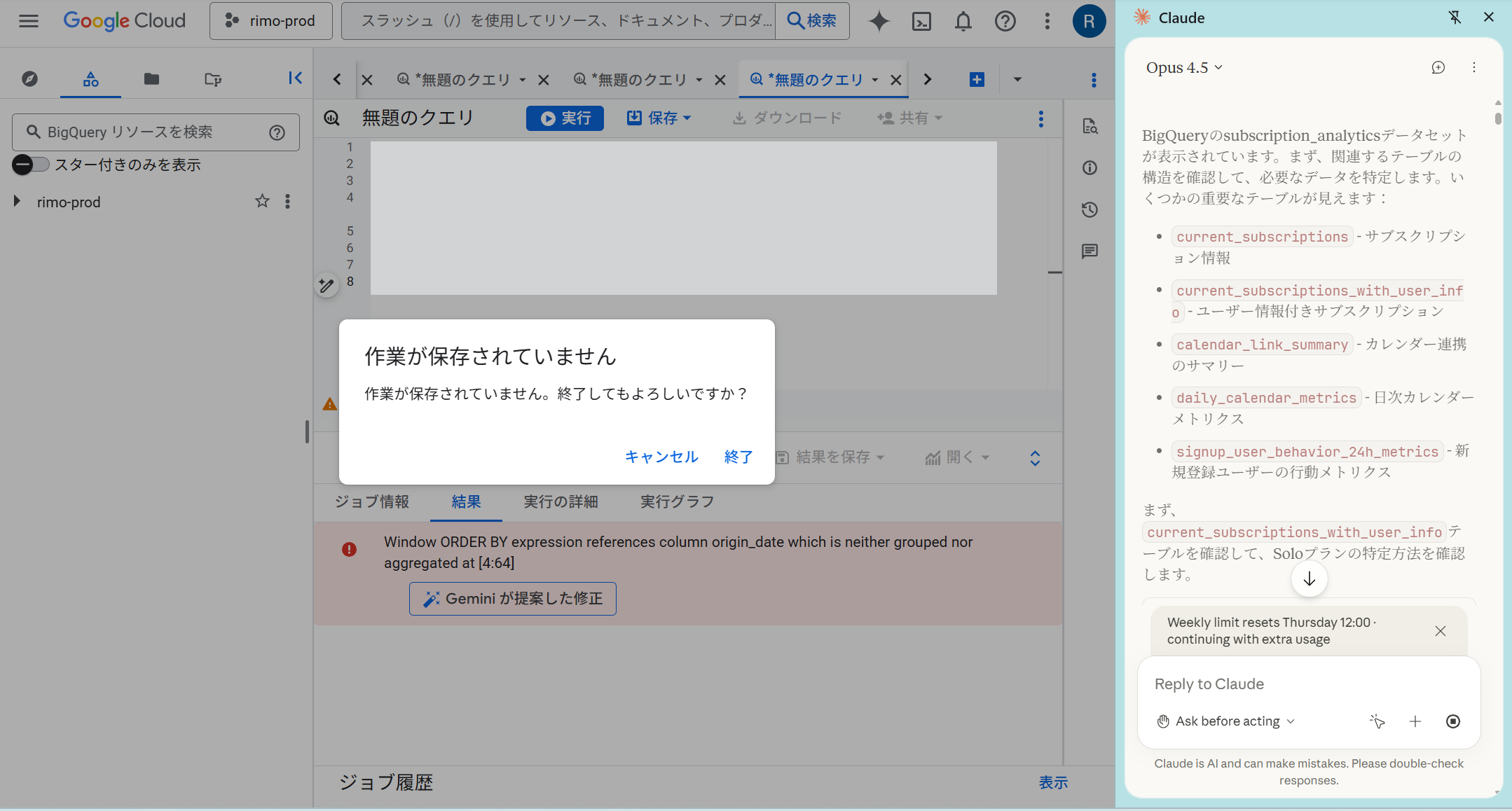
Task: Star the rimo-prod project
Action: pos(262,202)
